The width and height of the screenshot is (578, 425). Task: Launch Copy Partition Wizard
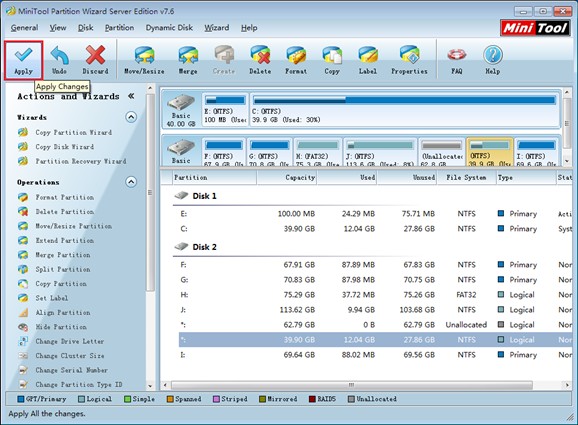(x=73, y=132)
